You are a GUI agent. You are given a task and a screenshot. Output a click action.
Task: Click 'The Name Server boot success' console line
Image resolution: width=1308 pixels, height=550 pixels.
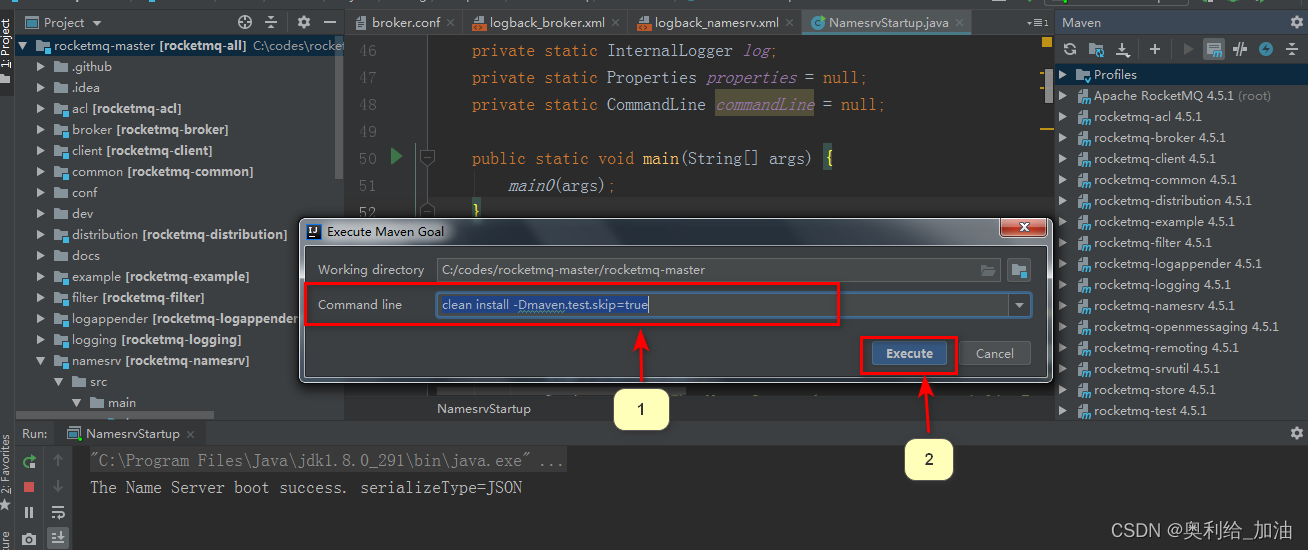tap(306, 488)
